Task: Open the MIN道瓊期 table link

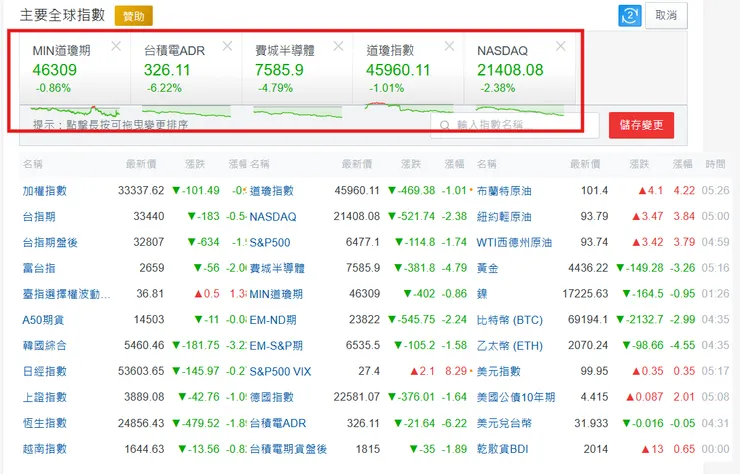Action: pos(276,294)
